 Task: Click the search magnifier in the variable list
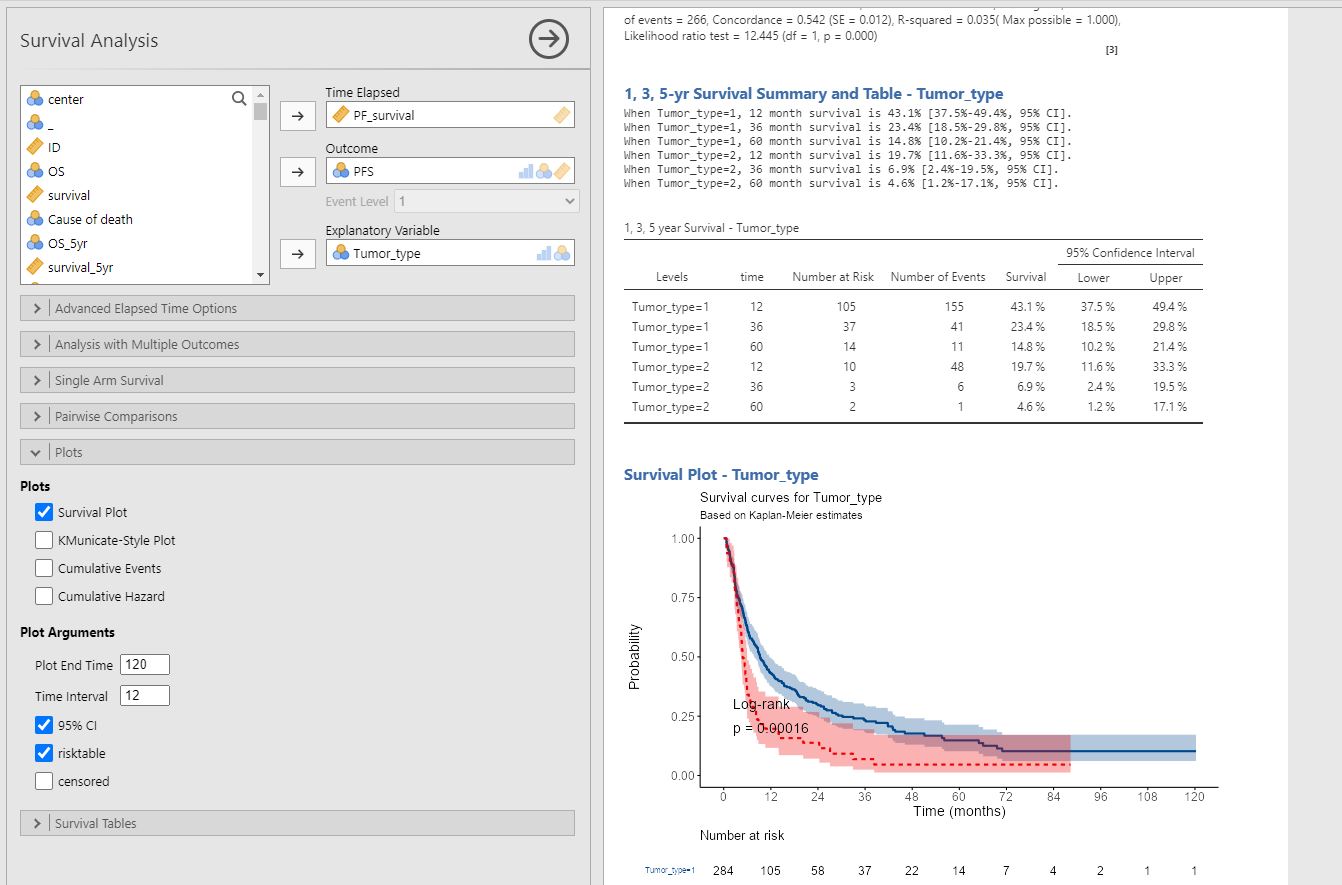239,98
